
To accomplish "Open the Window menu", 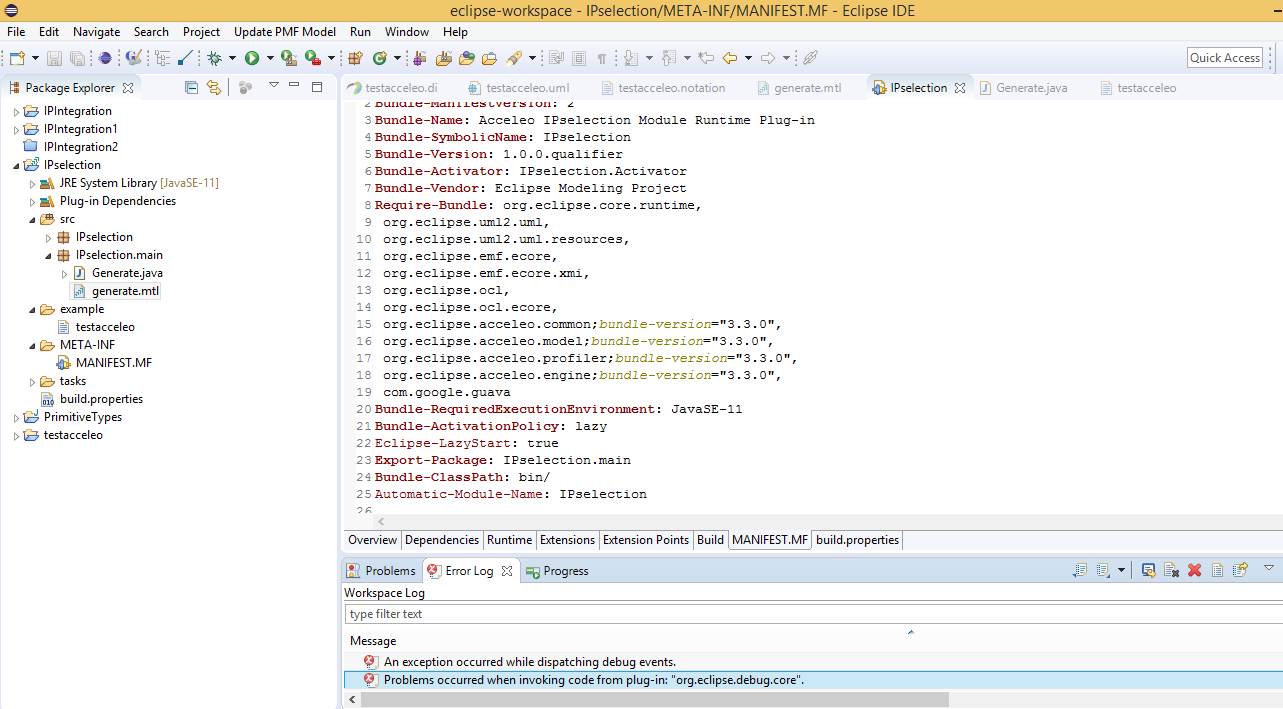I will 407,32.
